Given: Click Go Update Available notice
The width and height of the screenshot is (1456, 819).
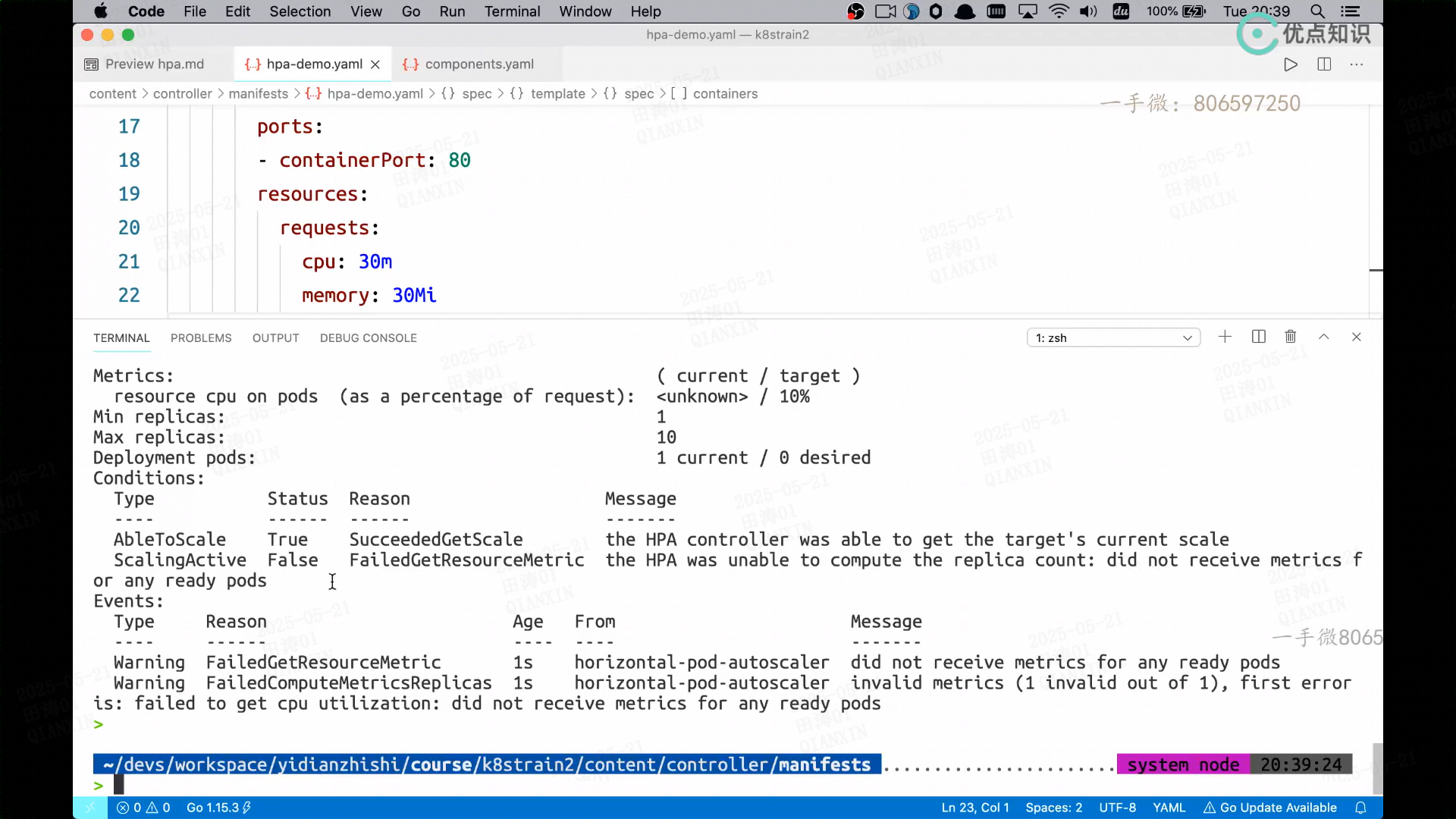Looking at the screenshot, I should (1270, 808).
